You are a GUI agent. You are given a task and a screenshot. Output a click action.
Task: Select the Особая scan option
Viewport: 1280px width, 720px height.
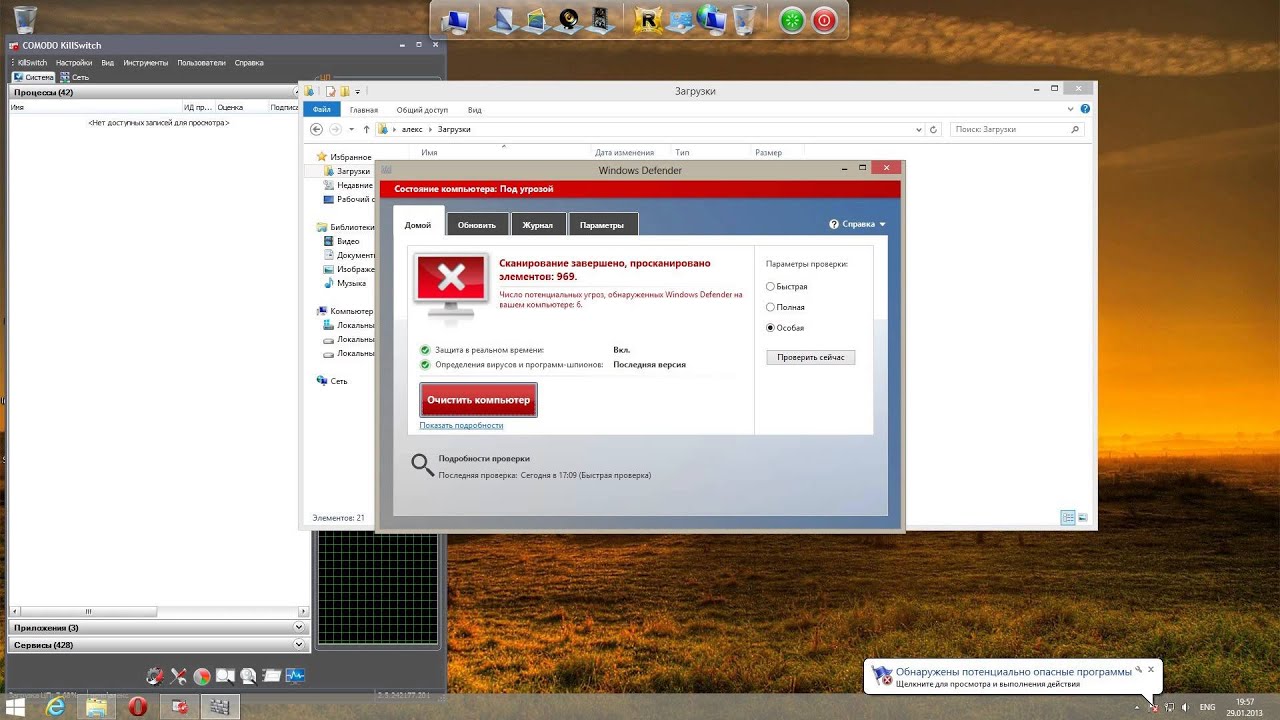(770, 328)
